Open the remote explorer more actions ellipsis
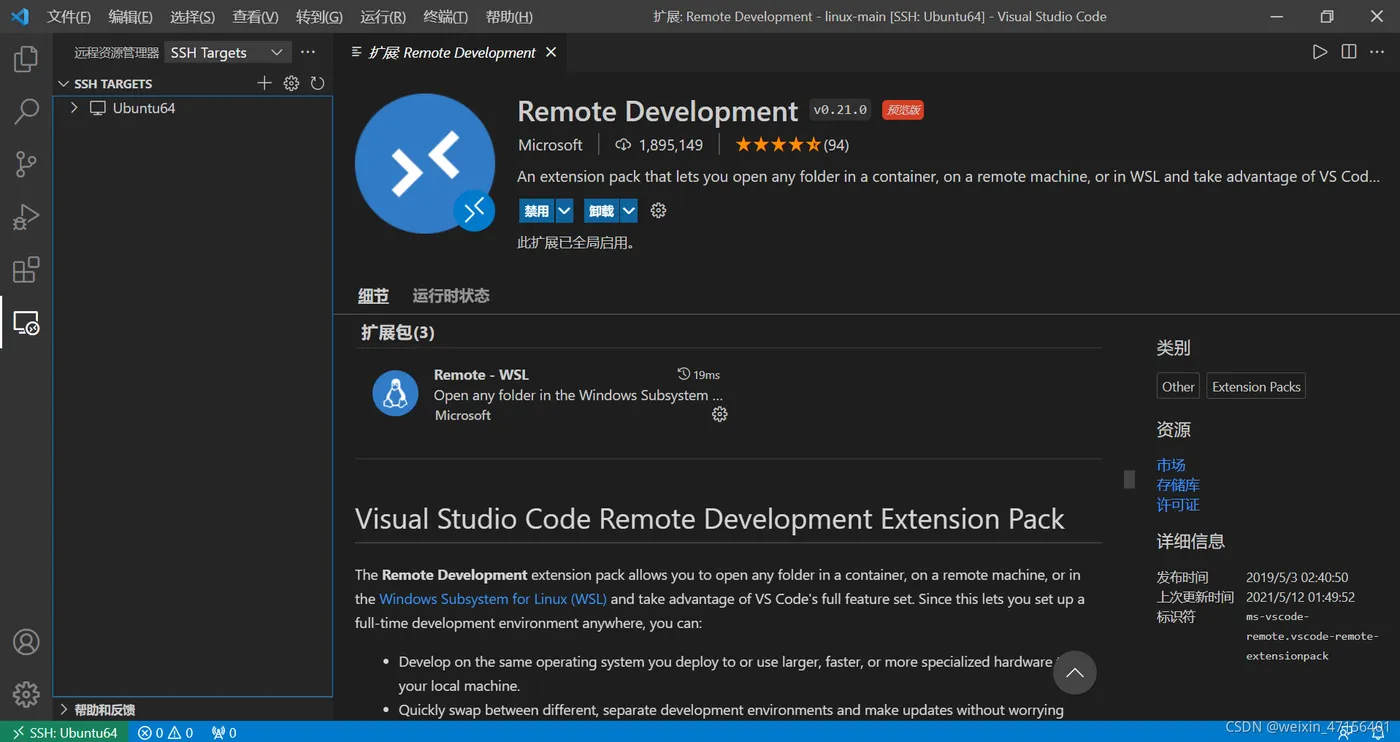 coord(308,52)
